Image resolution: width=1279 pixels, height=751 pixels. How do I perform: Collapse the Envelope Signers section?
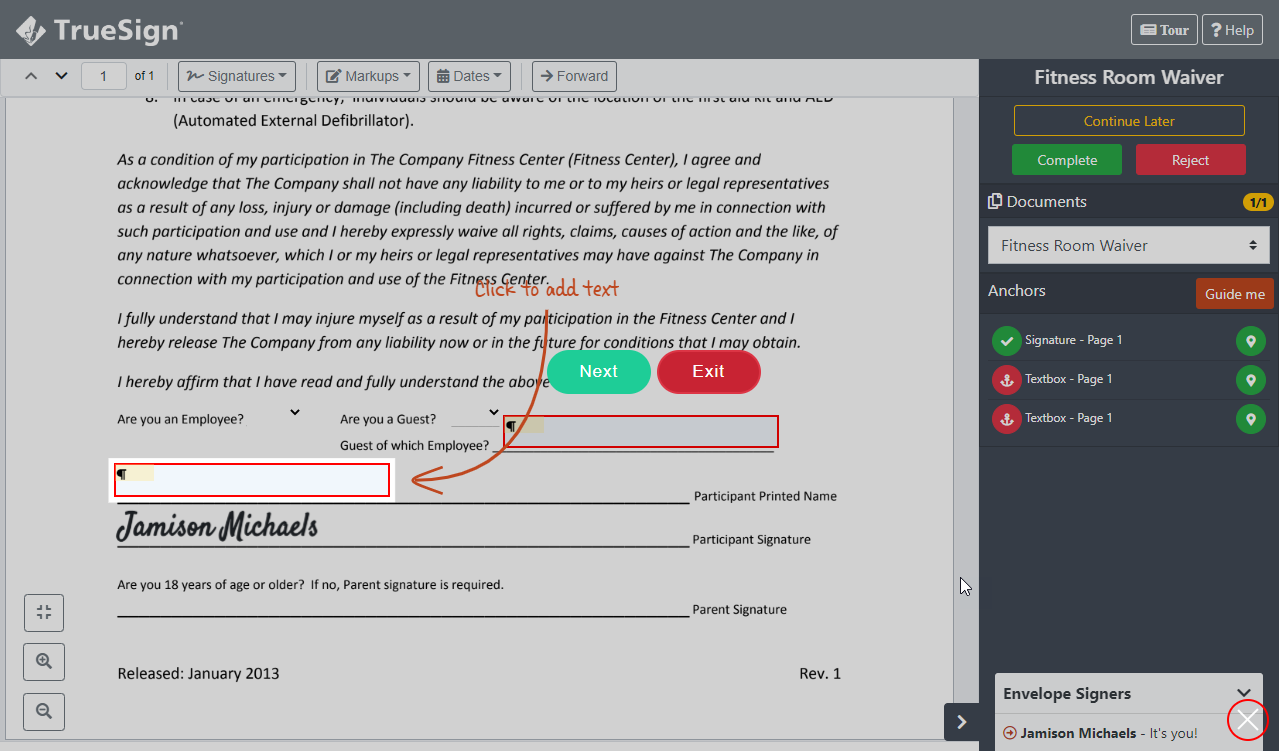1245,691
